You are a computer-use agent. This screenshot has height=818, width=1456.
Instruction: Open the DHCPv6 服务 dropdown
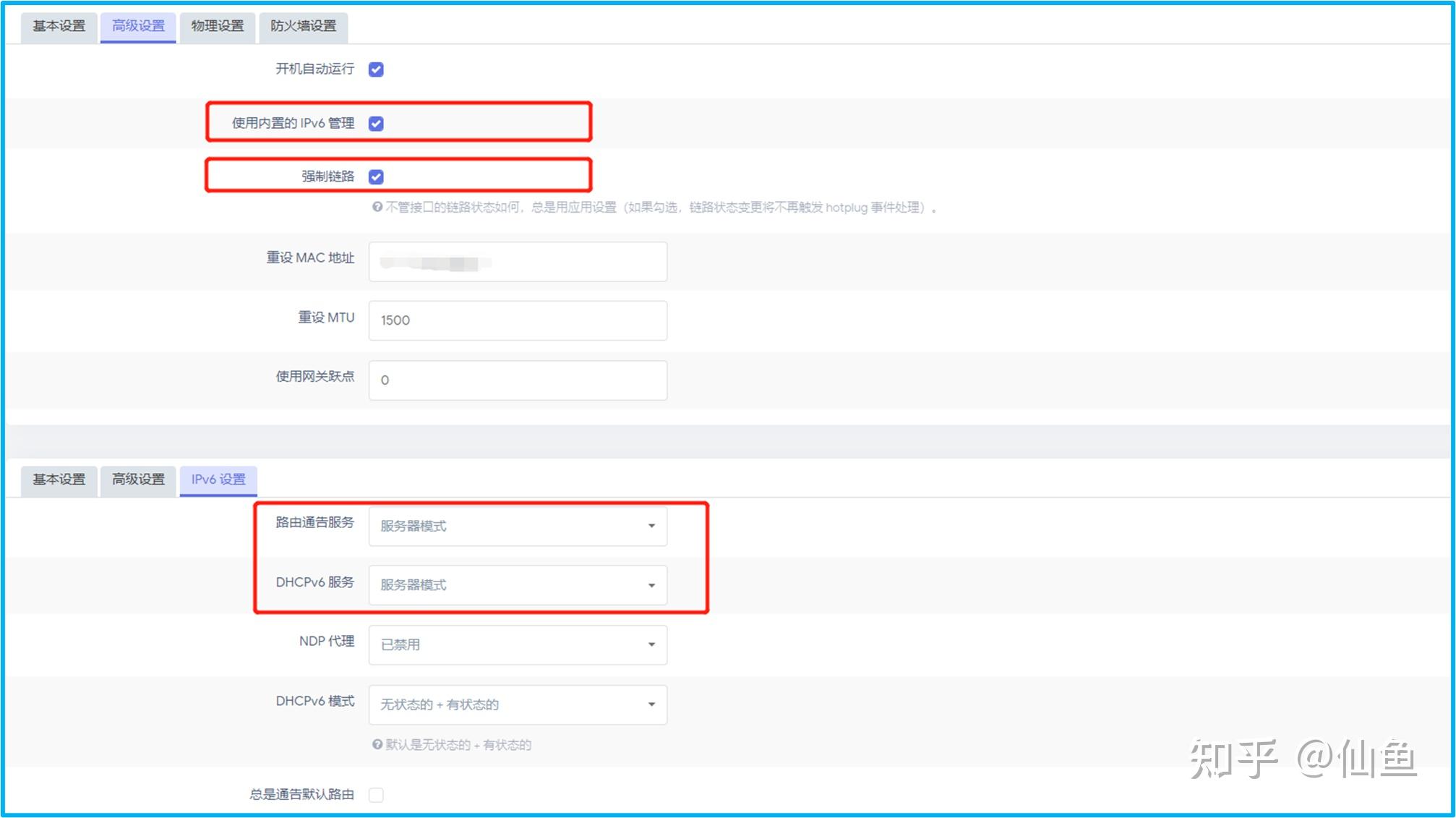click(x=517, y=585)
